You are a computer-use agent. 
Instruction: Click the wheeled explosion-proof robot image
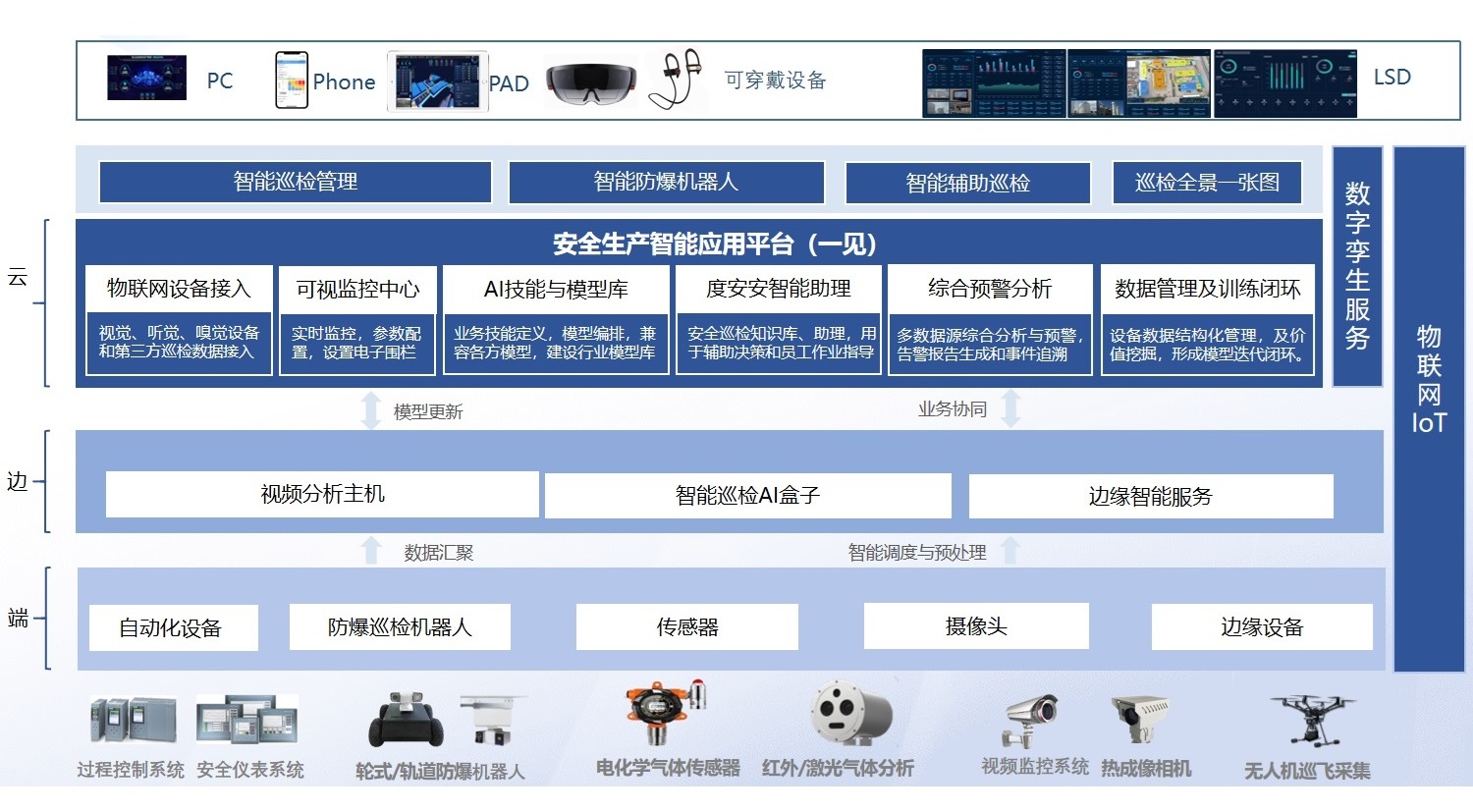(406, 722)
